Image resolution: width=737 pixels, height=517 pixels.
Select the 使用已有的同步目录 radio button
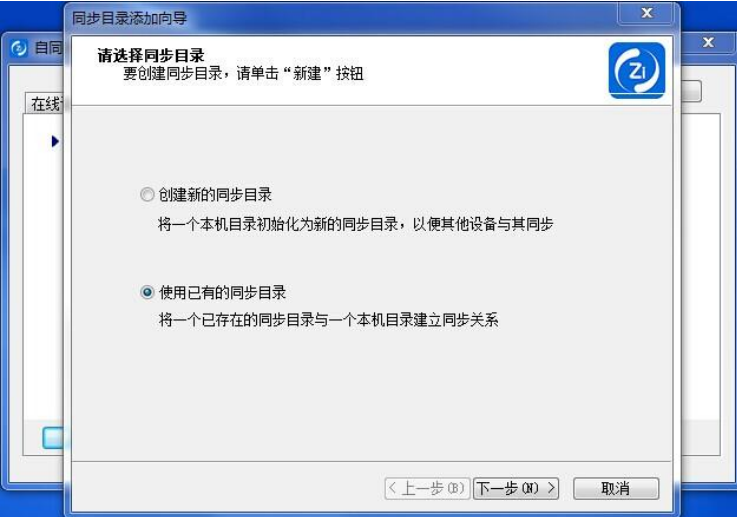coord(147,292)
